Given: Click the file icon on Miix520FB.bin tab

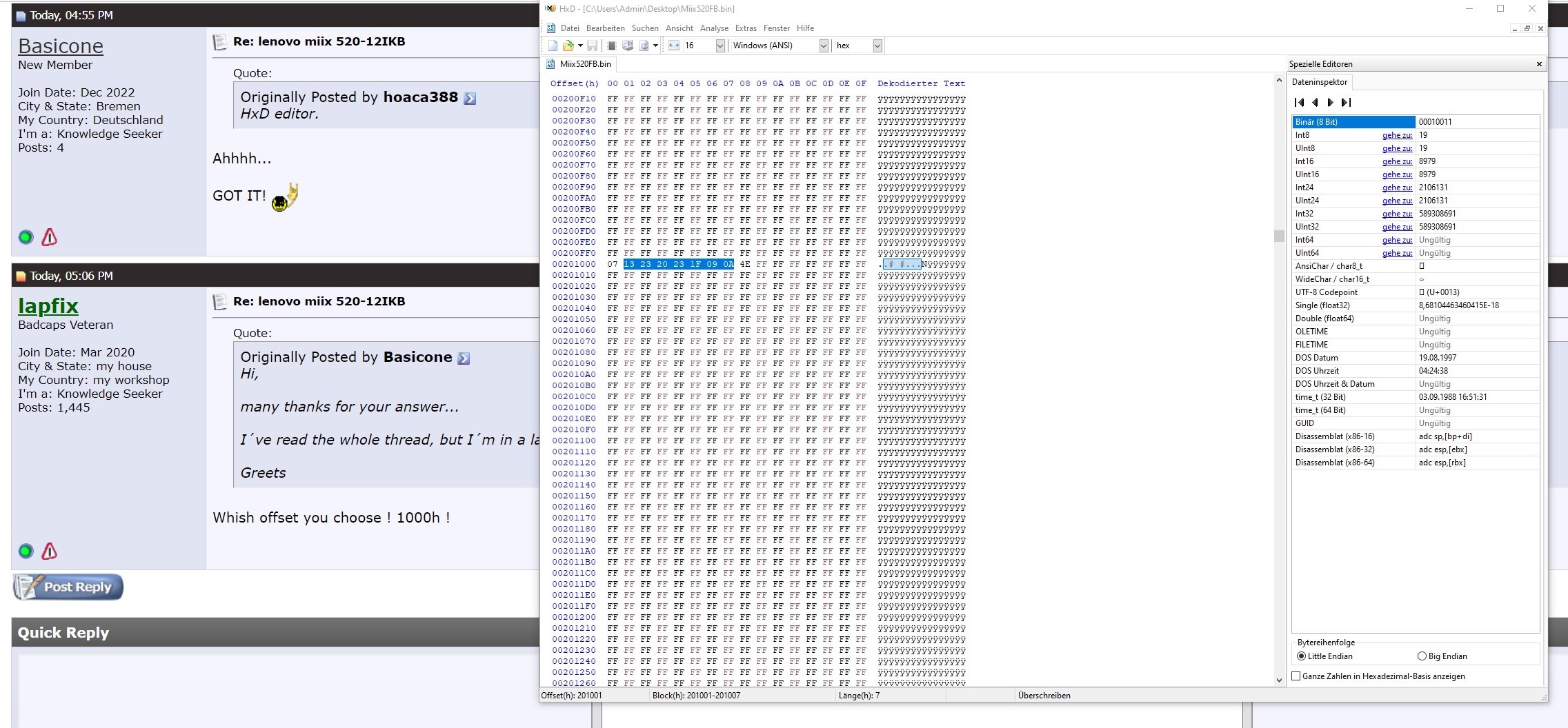Looking at the screenshot, I should coord(550,64).
